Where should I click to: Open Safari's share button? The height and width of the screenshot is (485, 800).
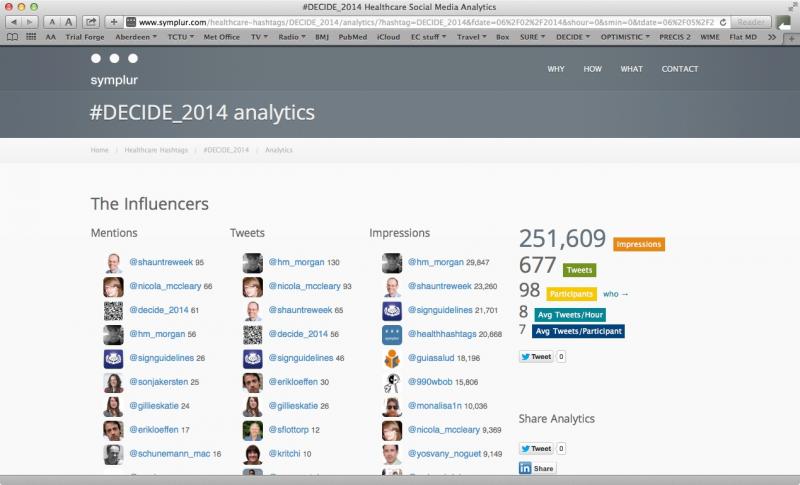pos(91,22)
